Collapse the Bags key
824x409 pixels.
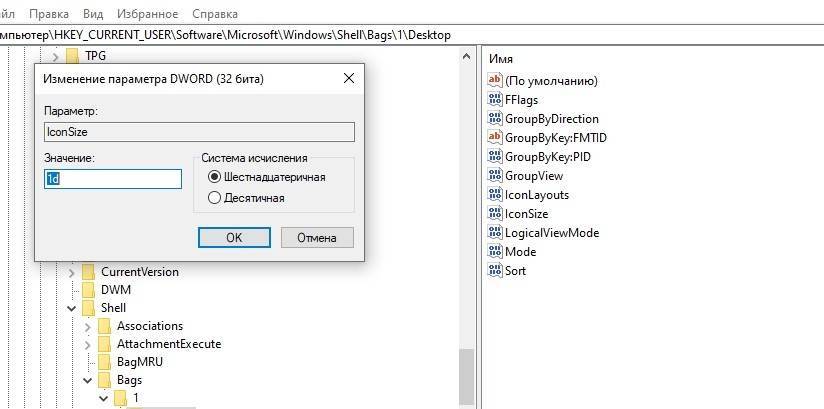click(x=88, y=380)
